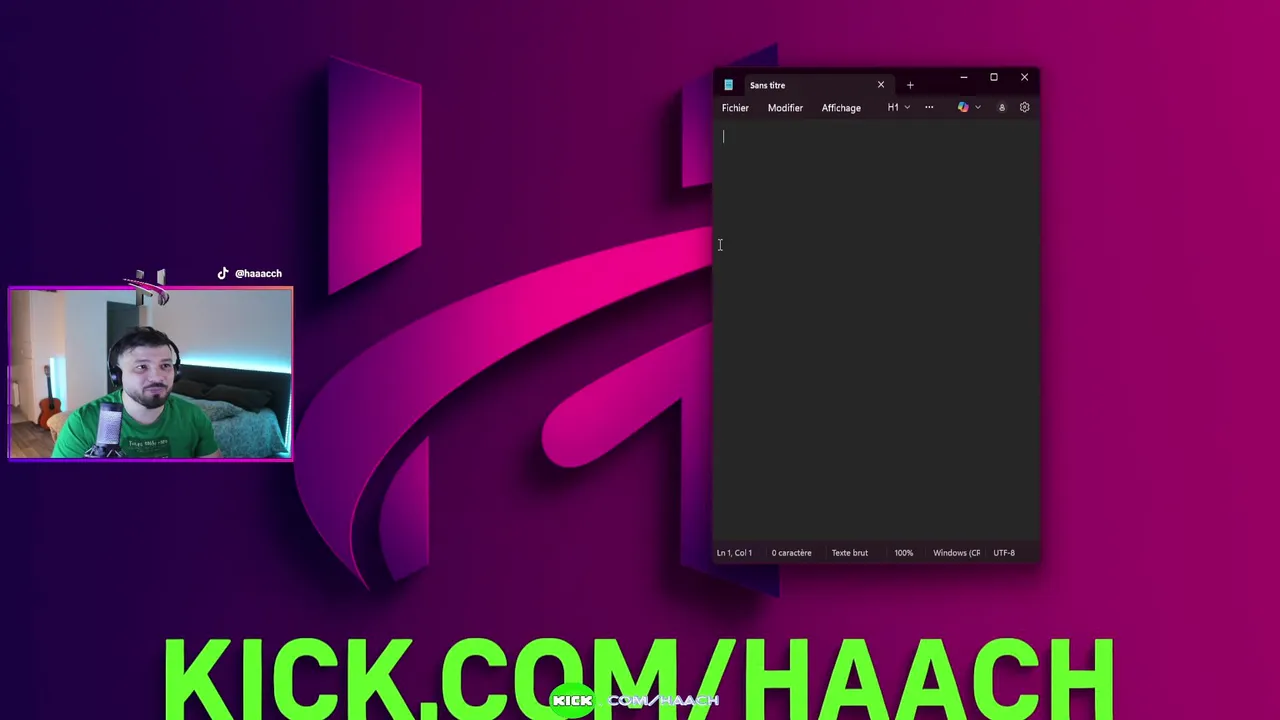Click the Copilot icon in Notepad
The height and width of the screenshot is (720, 1280).
pos(963,108)
